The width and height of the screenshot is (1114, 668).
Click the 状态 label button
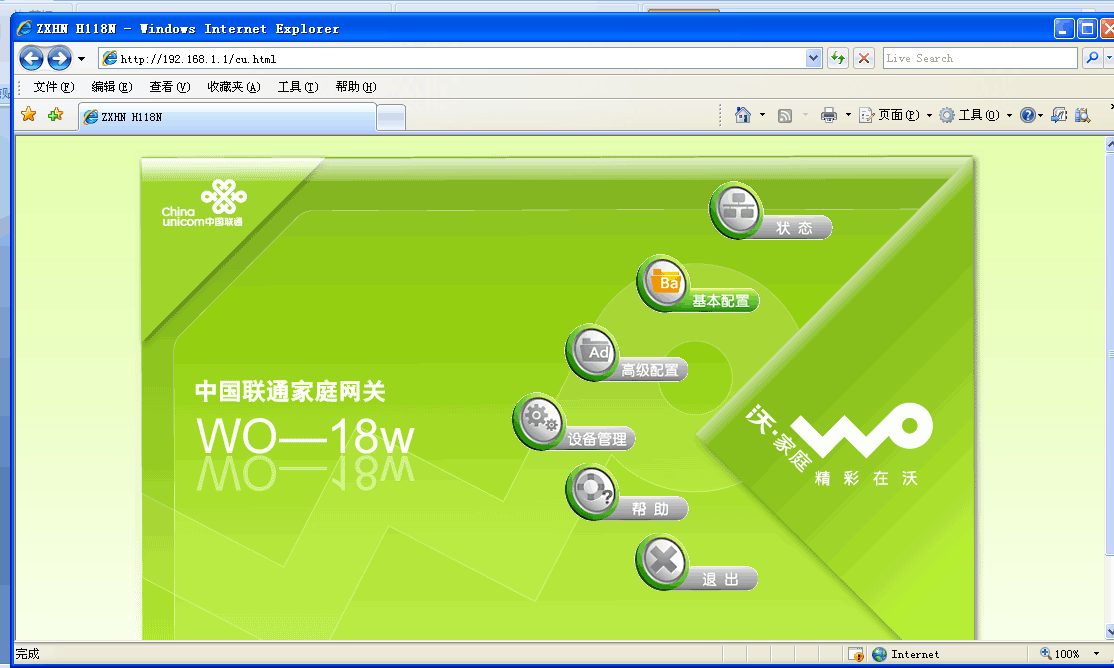click(x=794, y=228)
